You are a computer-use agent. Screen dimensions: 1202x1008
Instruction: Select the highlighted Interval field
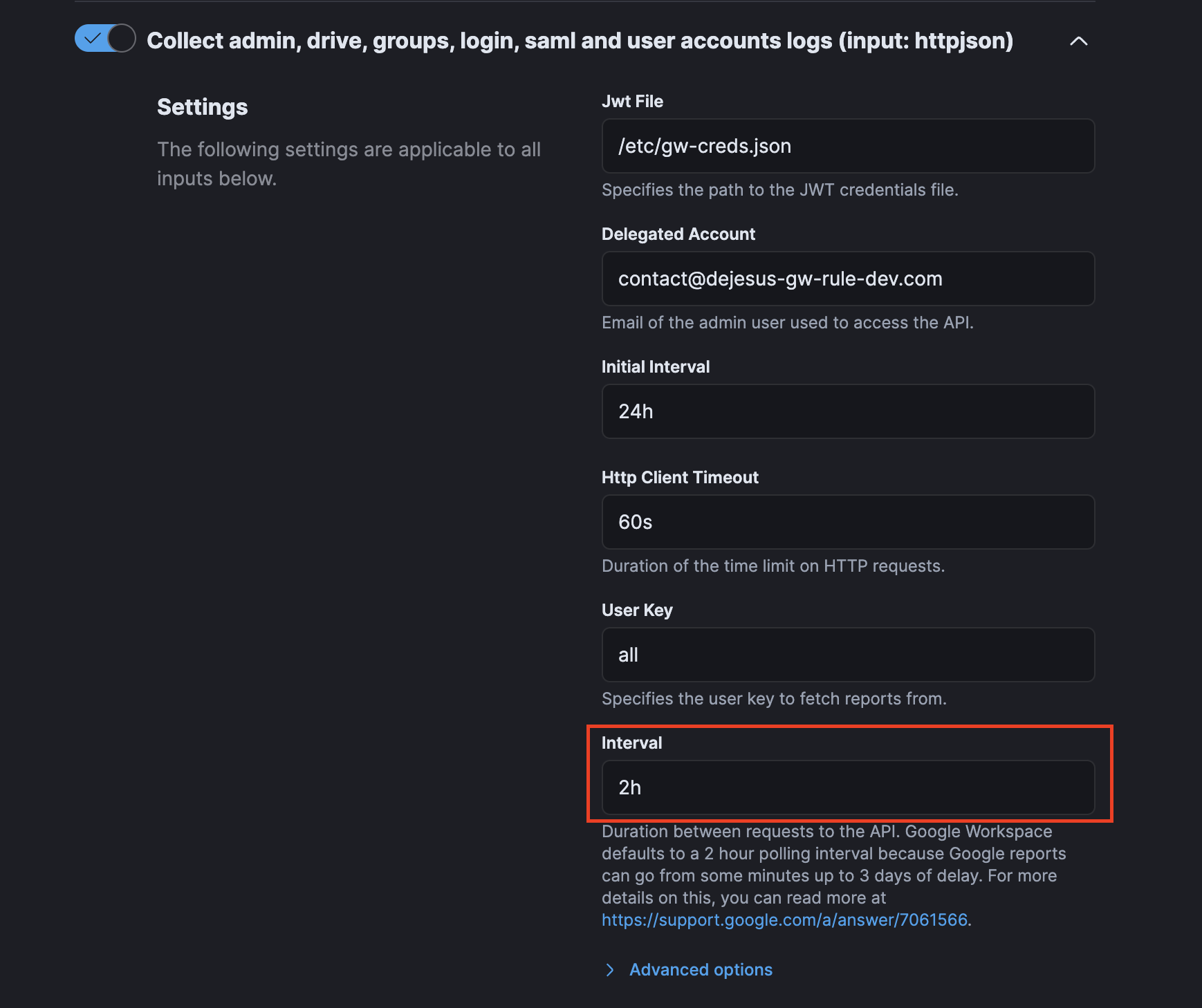click(x=848, y=787)
